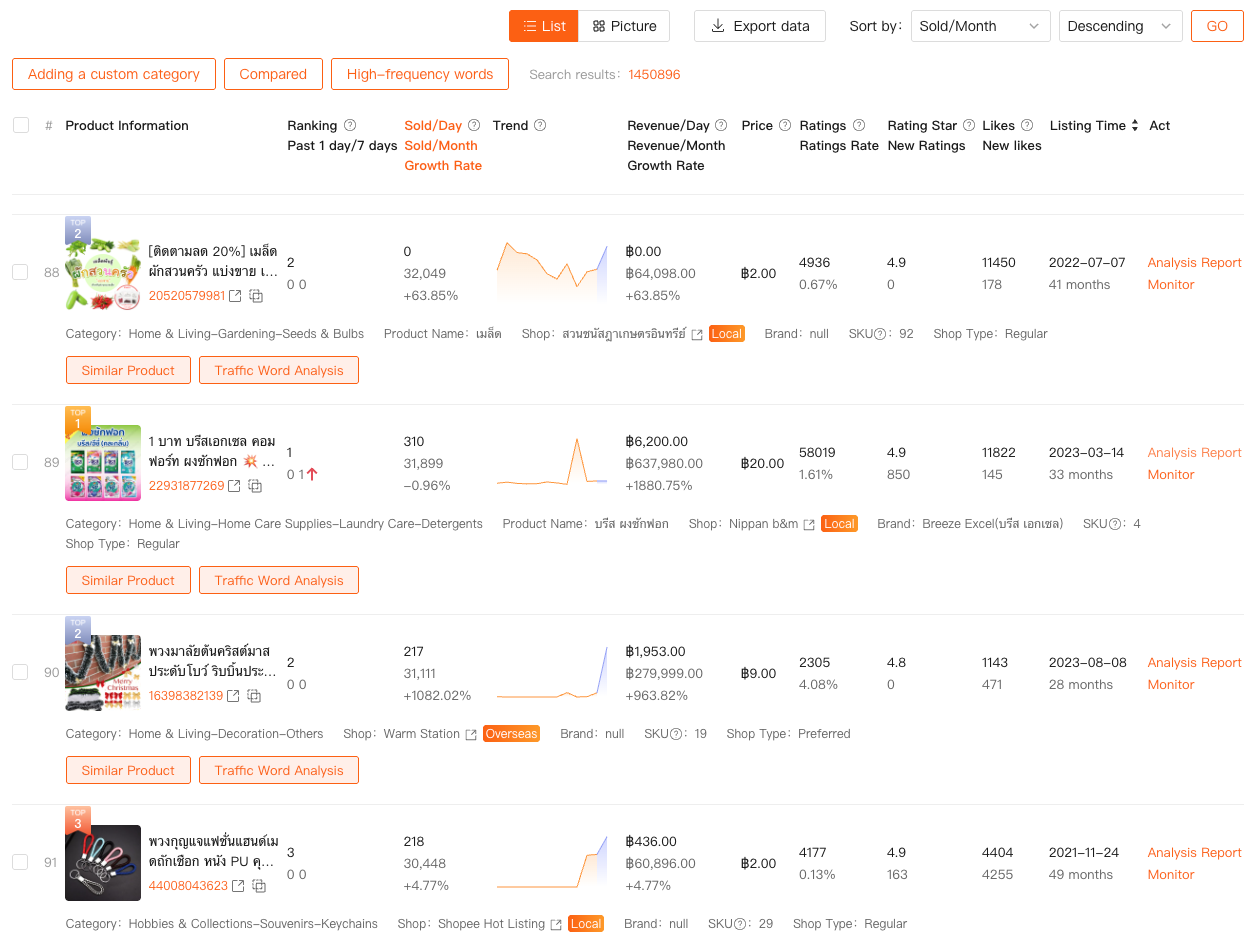Select the List view tab

point(543,26)
